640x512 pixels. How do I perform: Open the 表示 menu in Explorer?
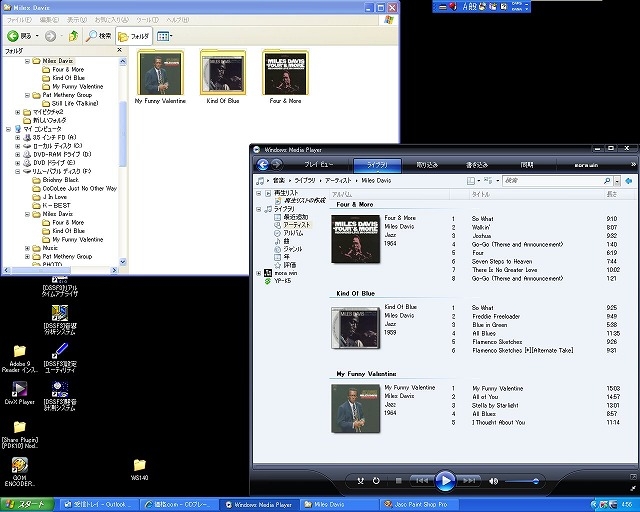click(77, 20)
